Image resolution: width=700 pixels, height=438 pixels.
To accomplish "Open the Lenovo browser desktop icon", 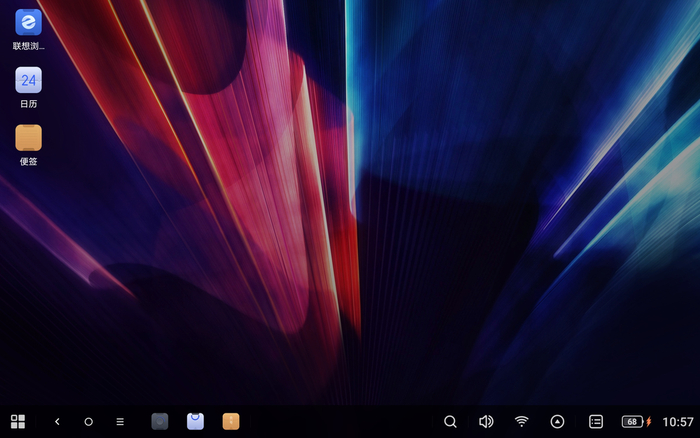I will pos(28,23).
